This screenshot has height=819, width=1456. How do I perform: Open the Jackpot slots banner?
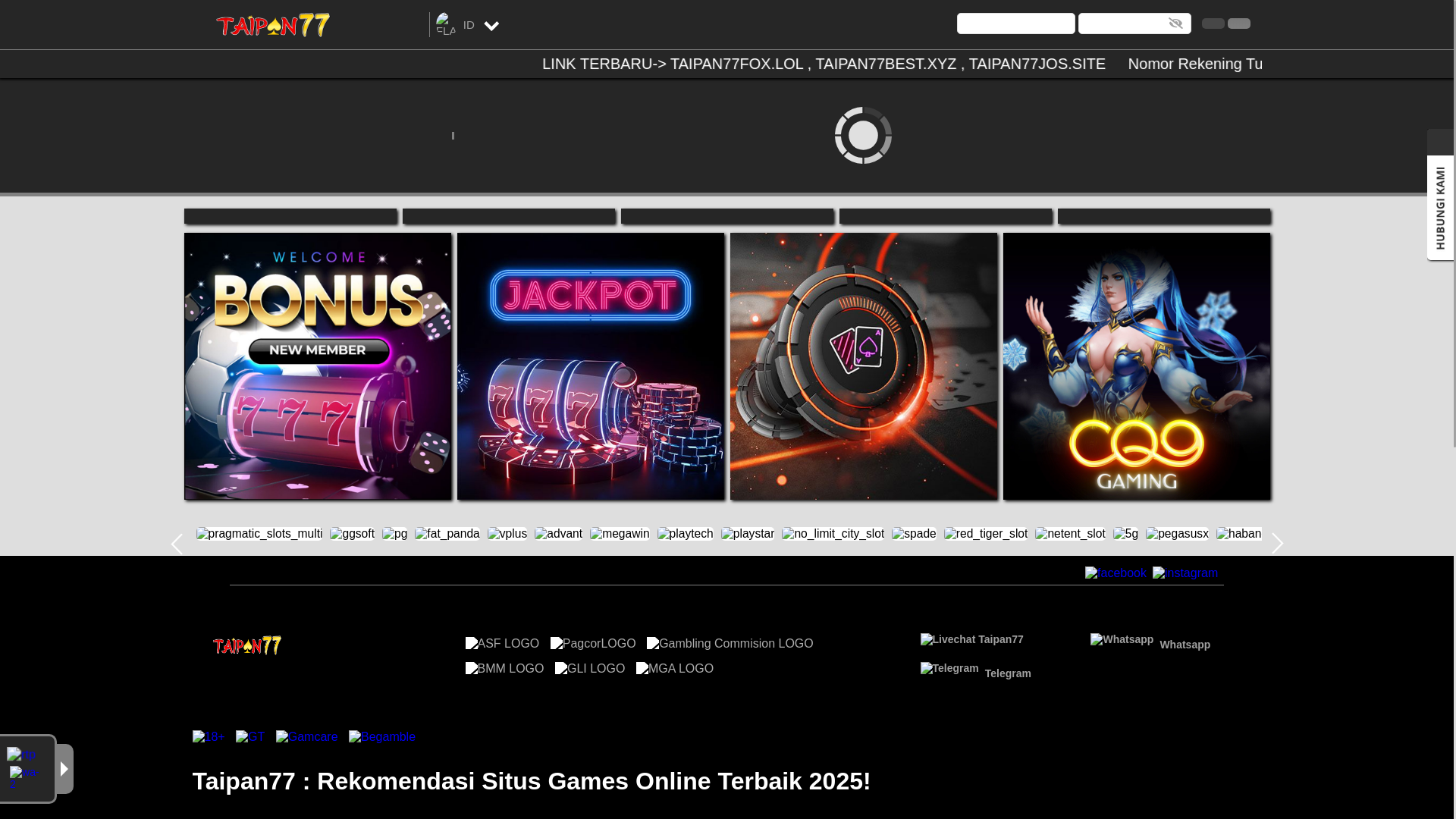click(x=591, y=366)
